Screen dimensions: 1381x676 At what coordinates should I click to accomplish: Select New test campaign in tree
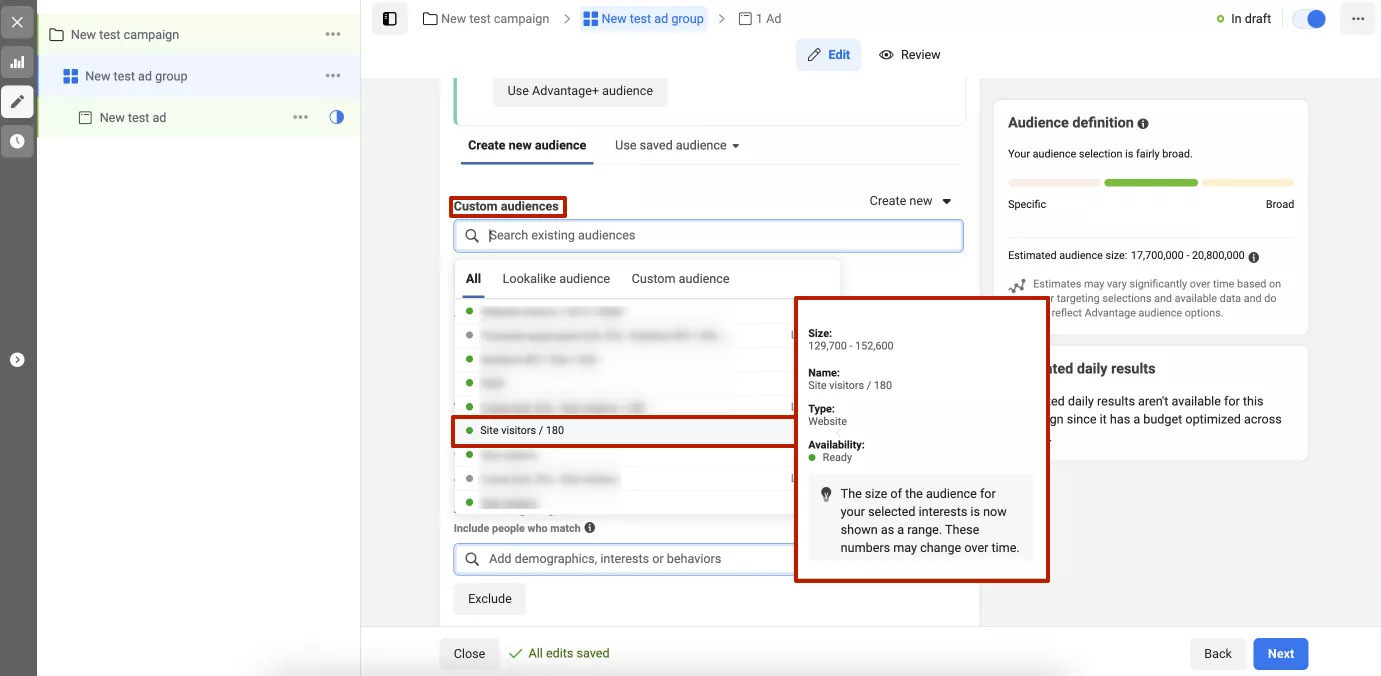(x=125, y=35)
